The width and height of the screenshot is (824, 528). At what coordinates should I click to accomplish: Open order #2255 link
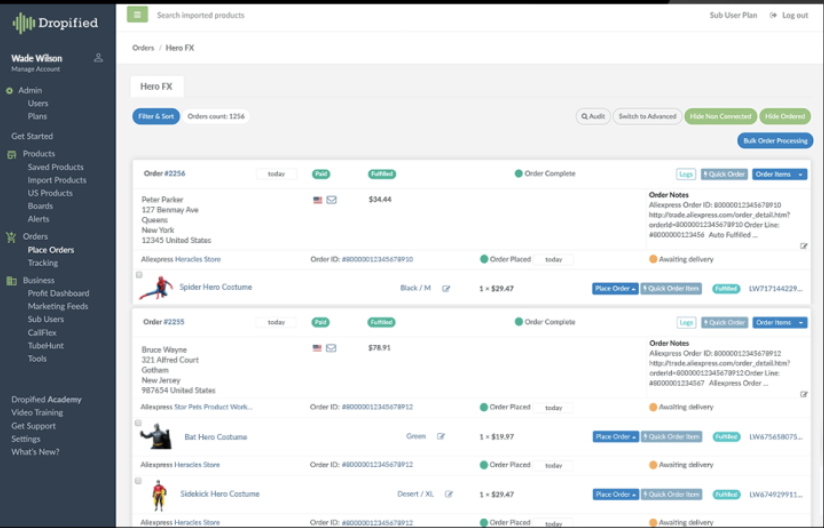click(x=174, y=322)
